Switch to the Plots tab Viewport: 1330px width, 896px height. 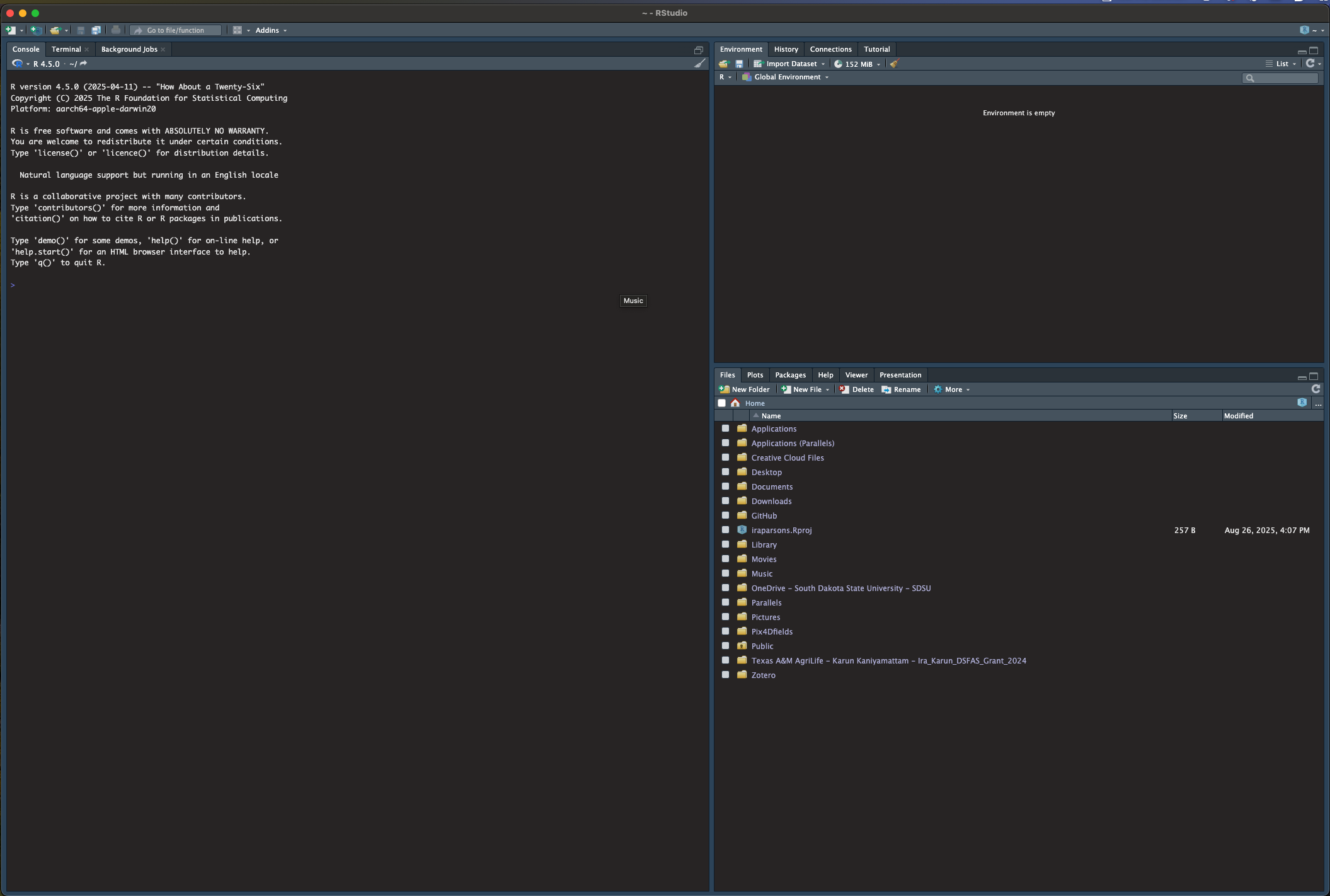click(x=755, y=375)
